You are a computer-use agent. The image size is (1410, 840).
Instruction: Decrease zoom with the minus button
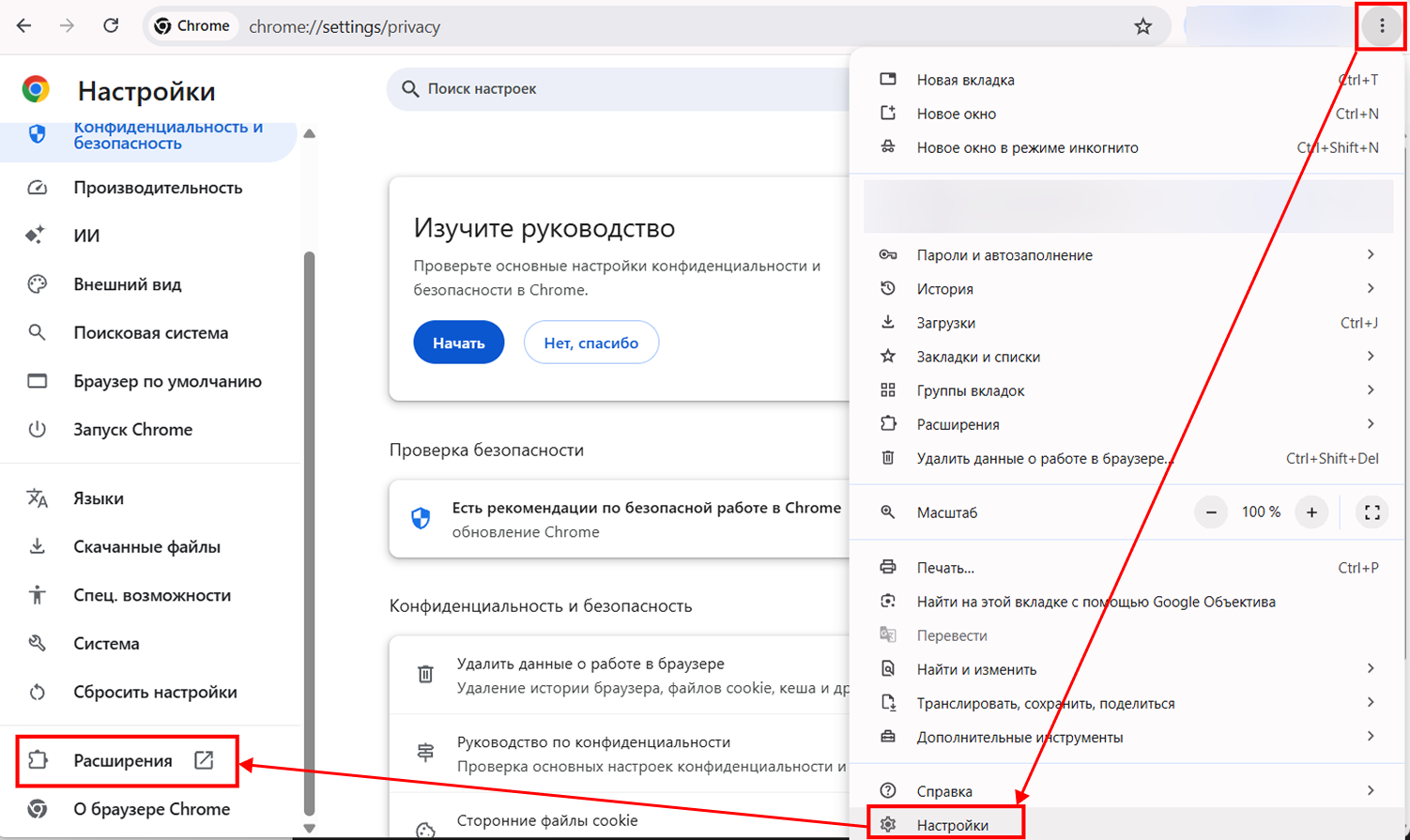point(1211,512)
